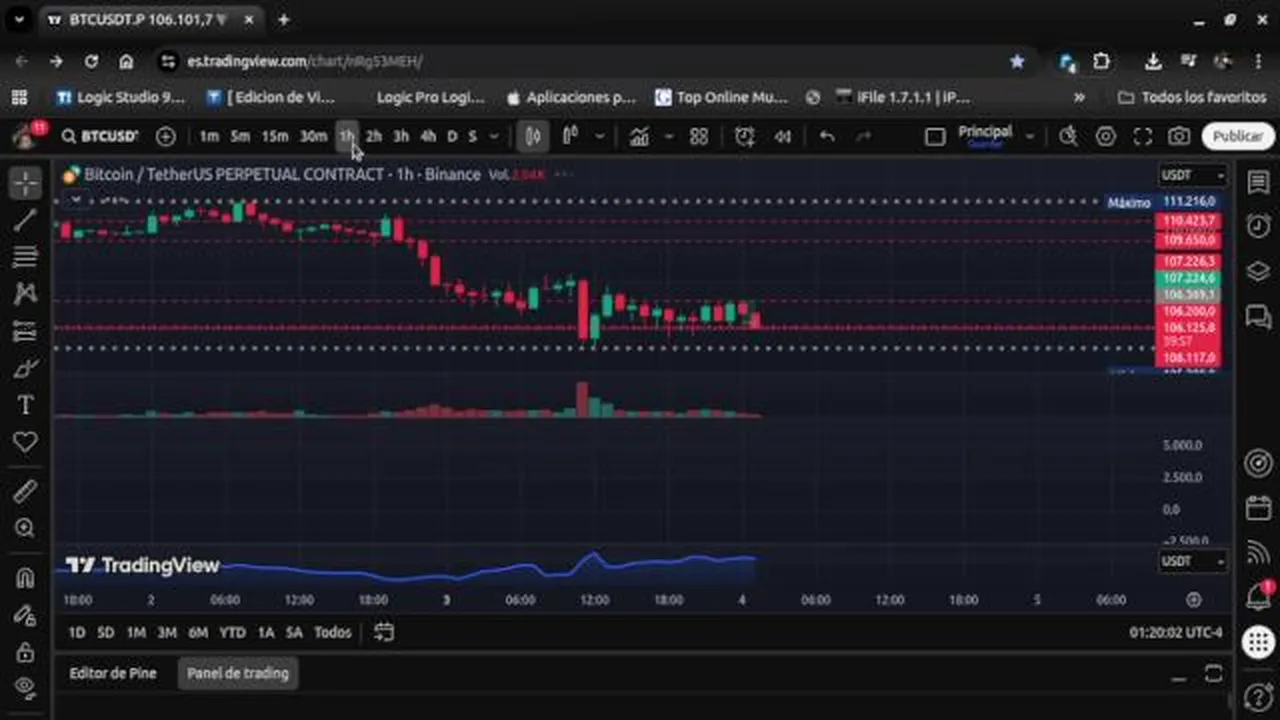Viewport: 1280px width, 720px height.
Task: Open the Logic Studio 9 bookmark
Action: (x=121, y=97)
